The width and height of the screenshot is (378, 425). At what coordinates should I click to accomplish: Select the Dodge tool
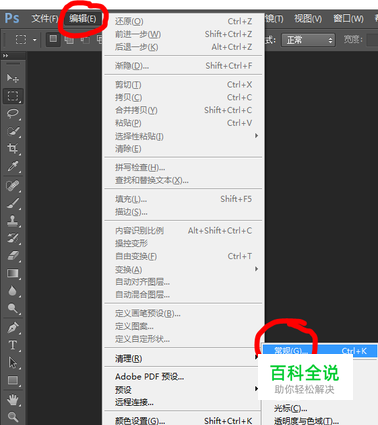point(13,308)
